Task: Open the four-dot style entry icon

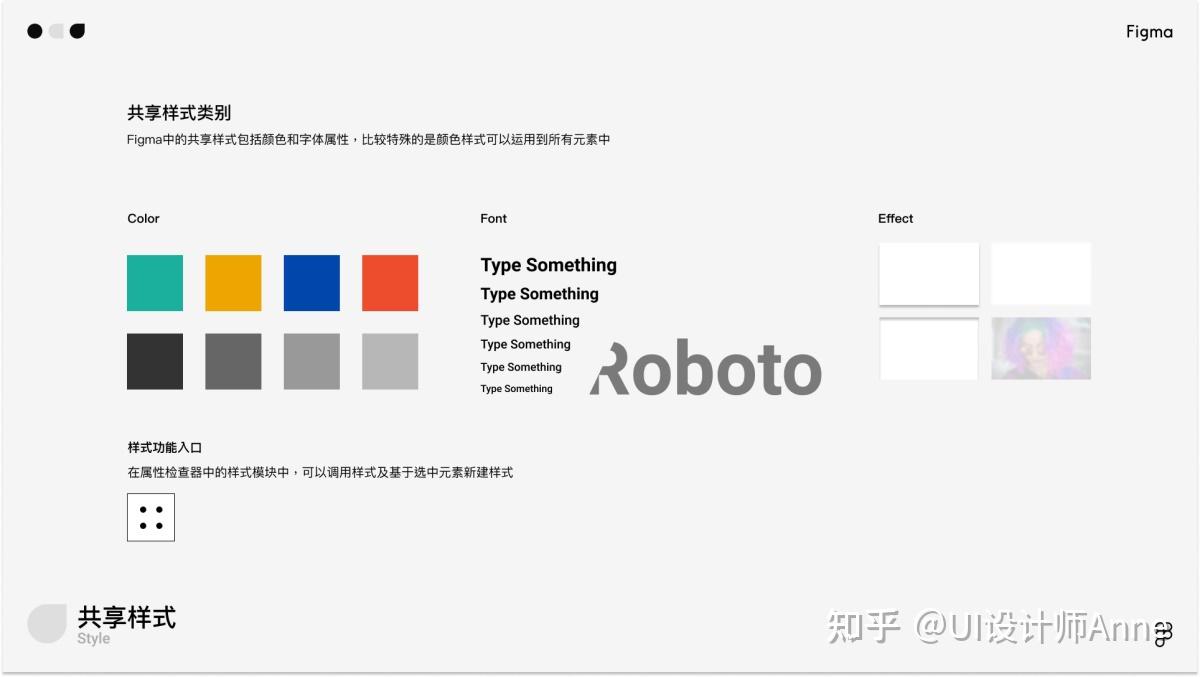Action: (x=150, y=517)
